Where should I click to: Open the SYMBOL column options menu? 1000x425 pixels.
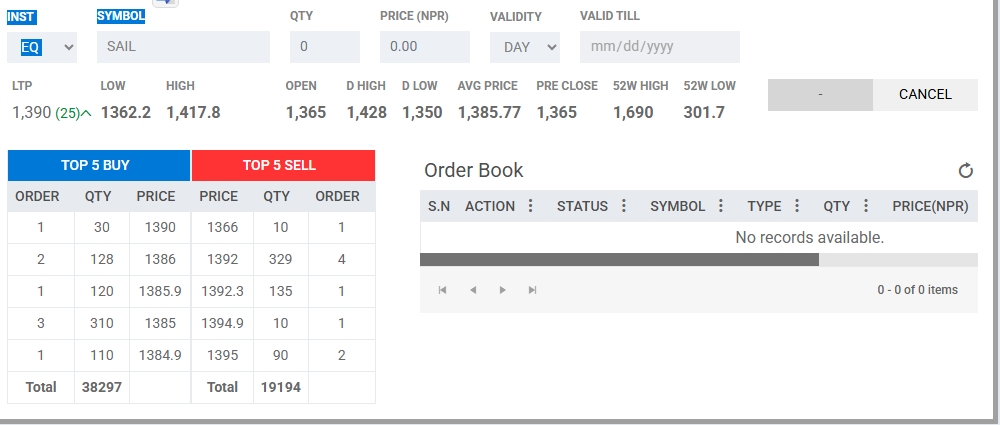(721, 205)
